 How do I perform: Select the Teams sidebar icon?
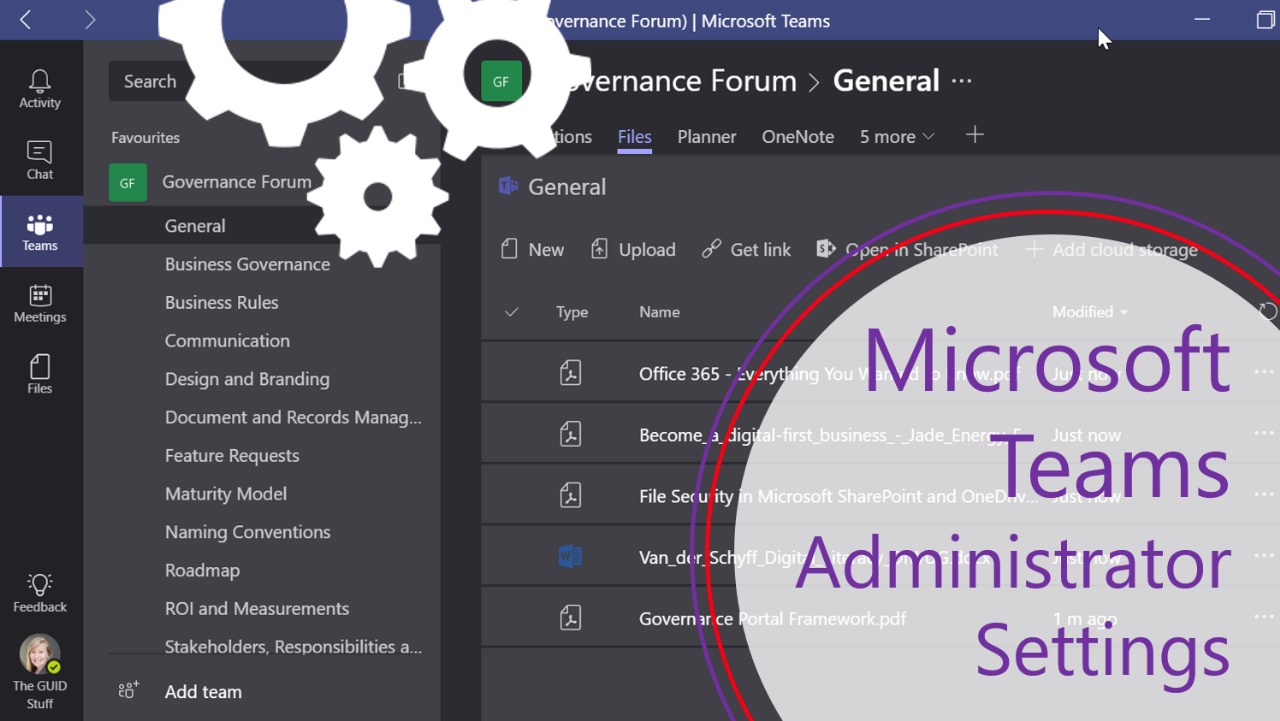(40, 232)
